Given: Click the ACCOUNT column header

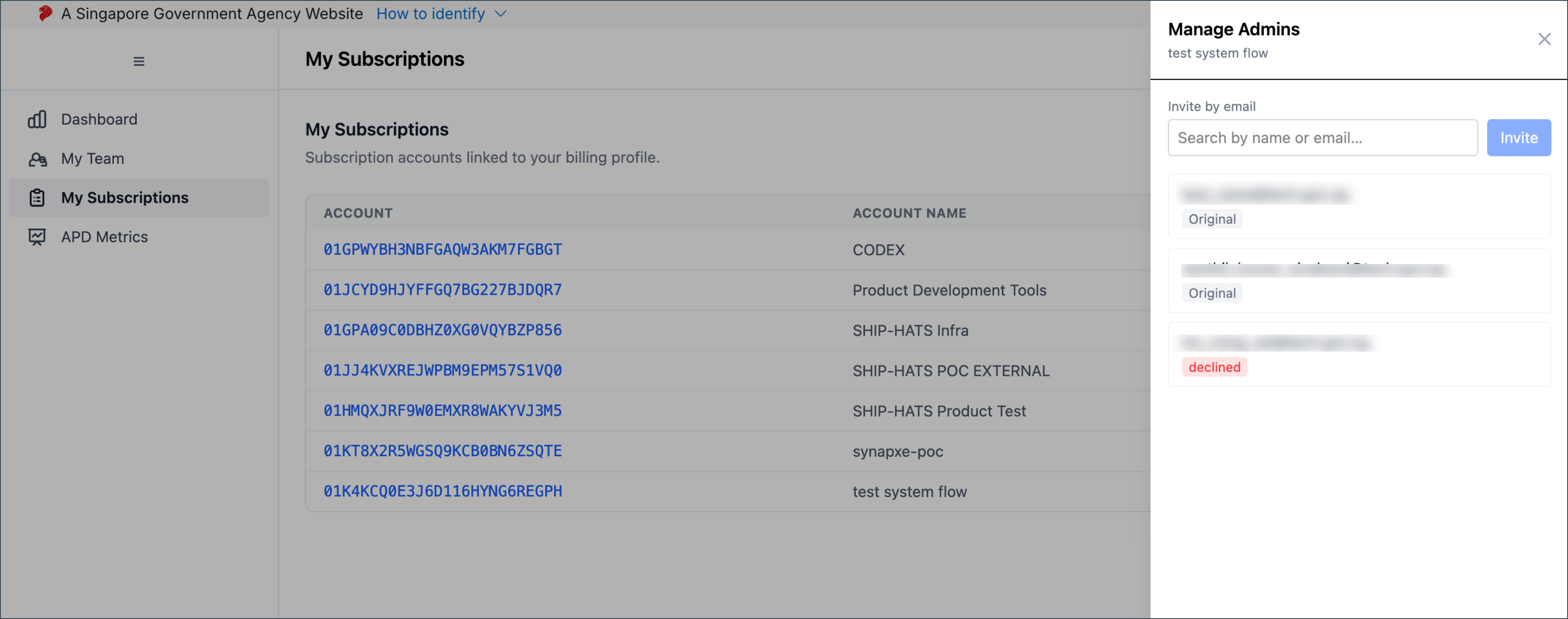Looking at the screenshot, I should click(358, 213).
